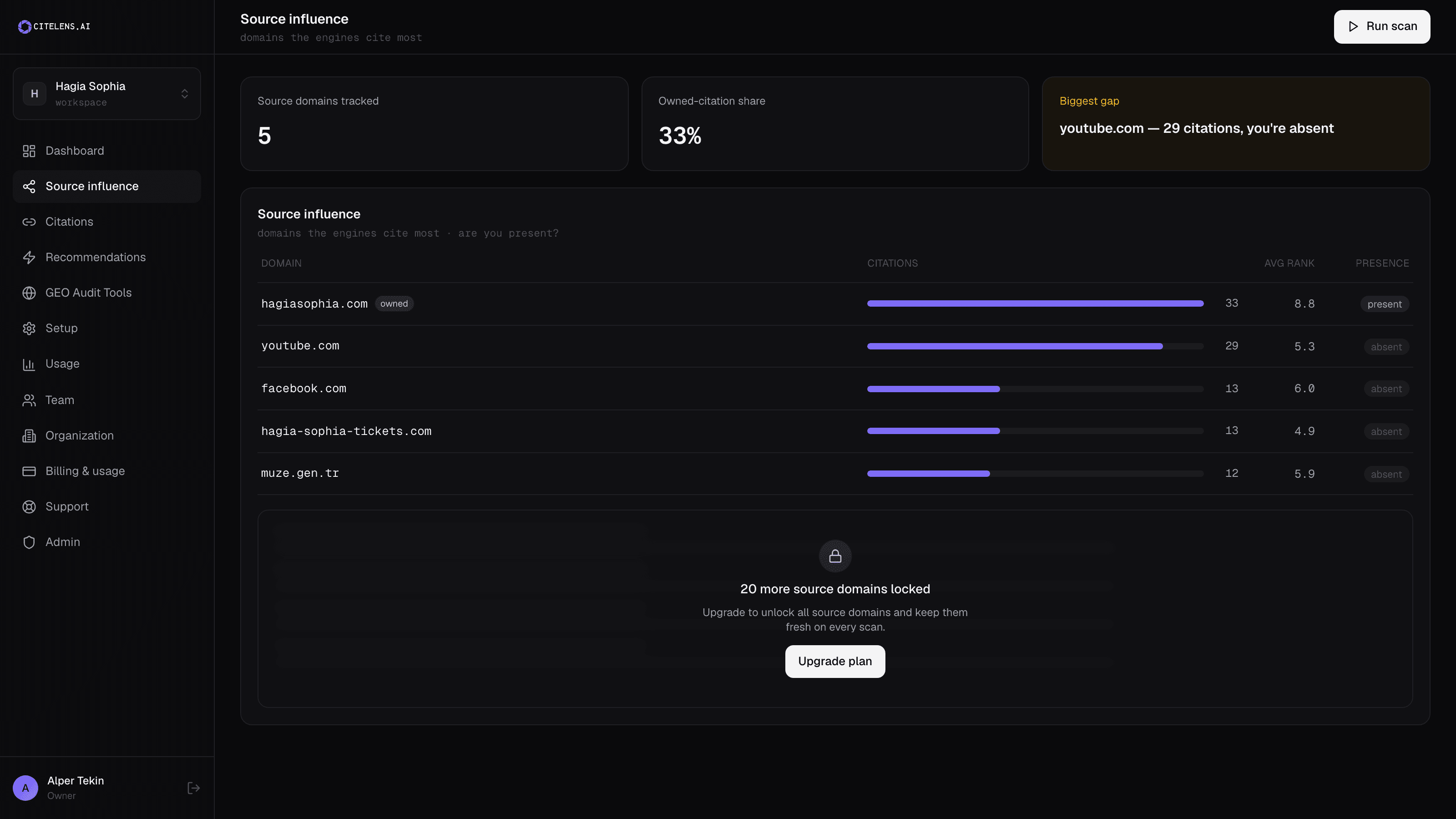This screenshot has height=819, width=1456.
Task: Start a new scan with Run scan
Action: coord(1382,26)
